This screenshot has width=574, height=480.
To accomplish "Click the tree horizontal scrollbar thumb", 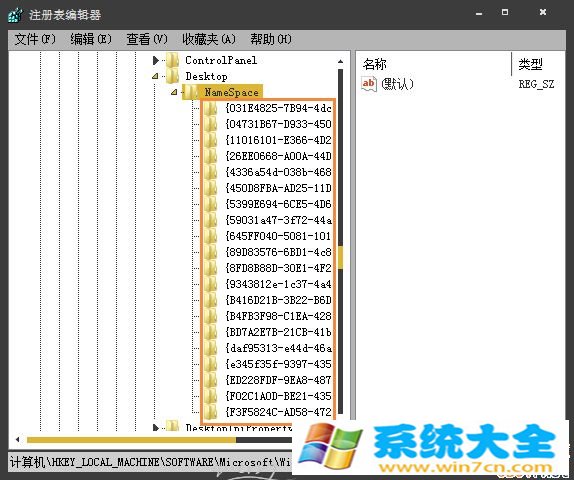I will 131,440.
